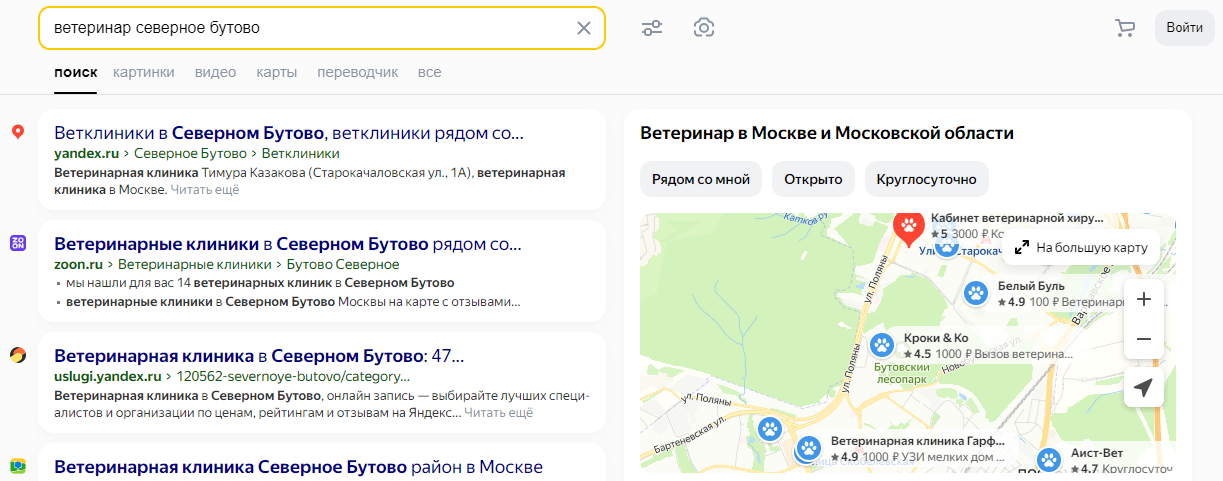Switch to the видео tab
This screenshot has height=481, width=1223.
(215, 72)
